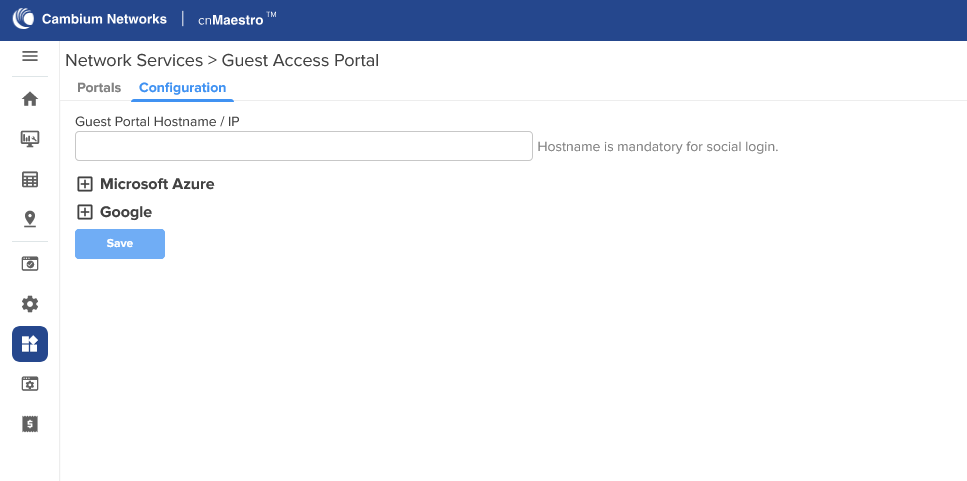Open the map location pin icon
The image size is (967, 481).
click(x=30, y=219)
